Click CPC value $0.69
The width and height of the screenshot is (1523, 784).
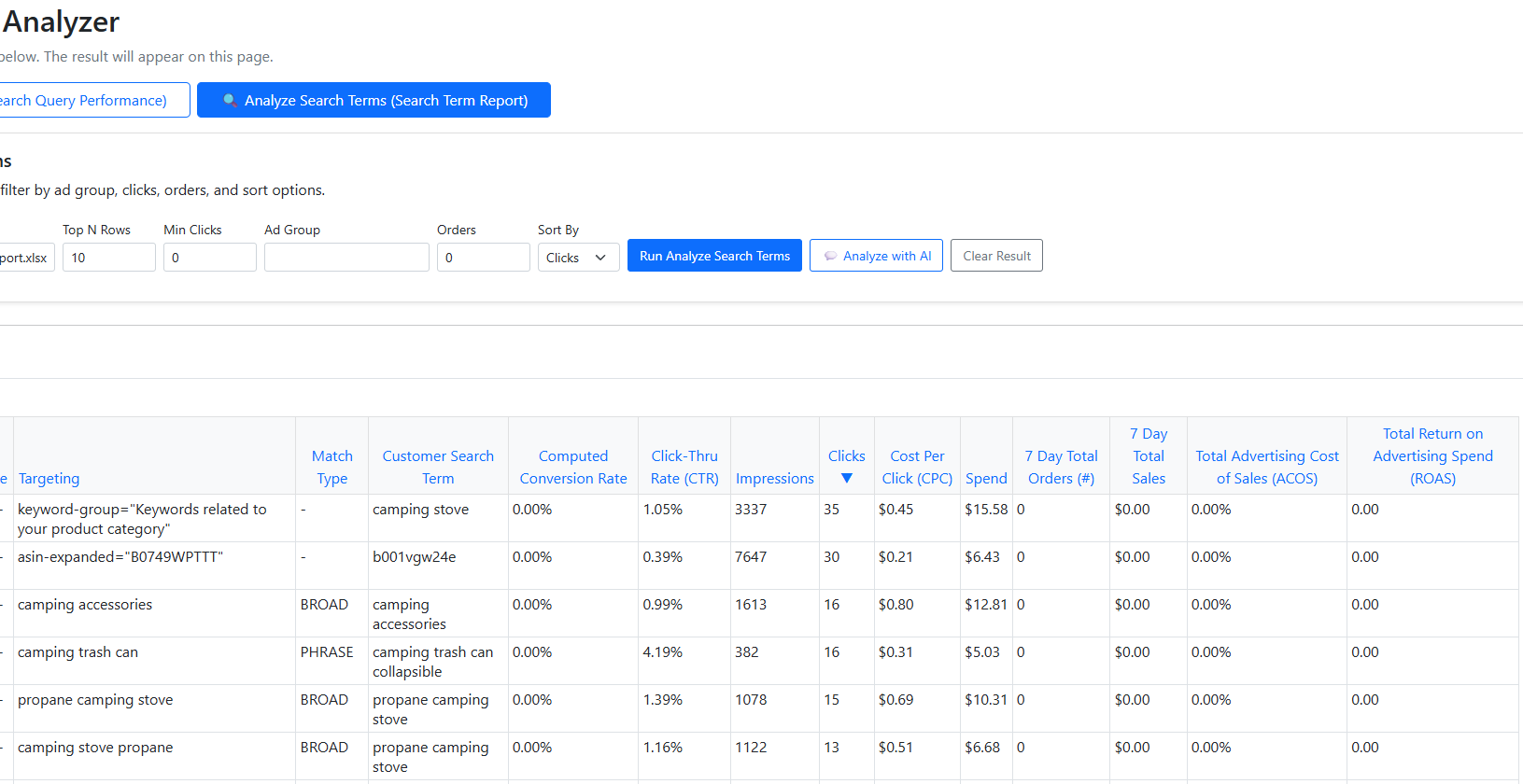pos(895,699)
